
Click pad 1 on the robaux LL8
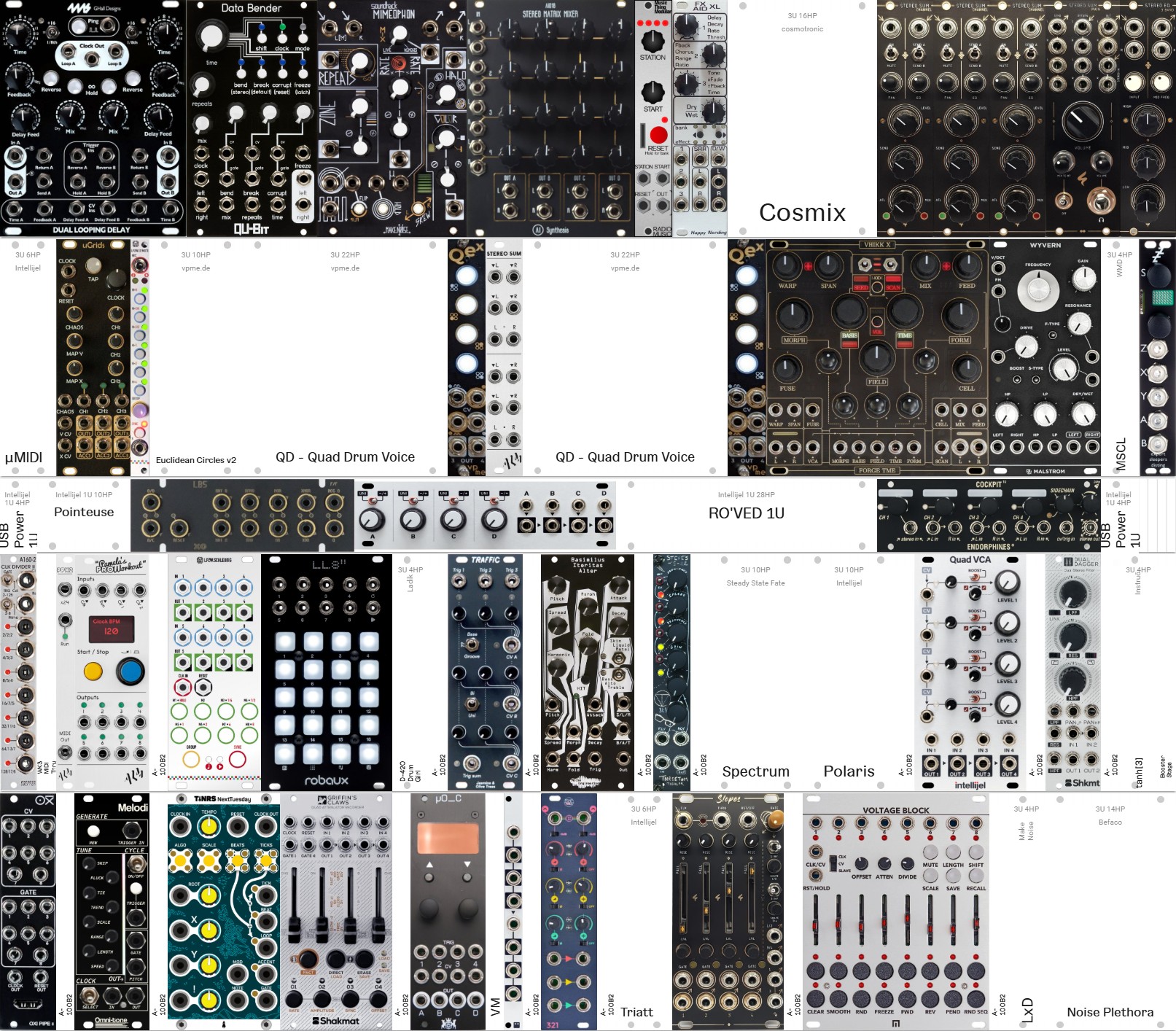[285, 642]
